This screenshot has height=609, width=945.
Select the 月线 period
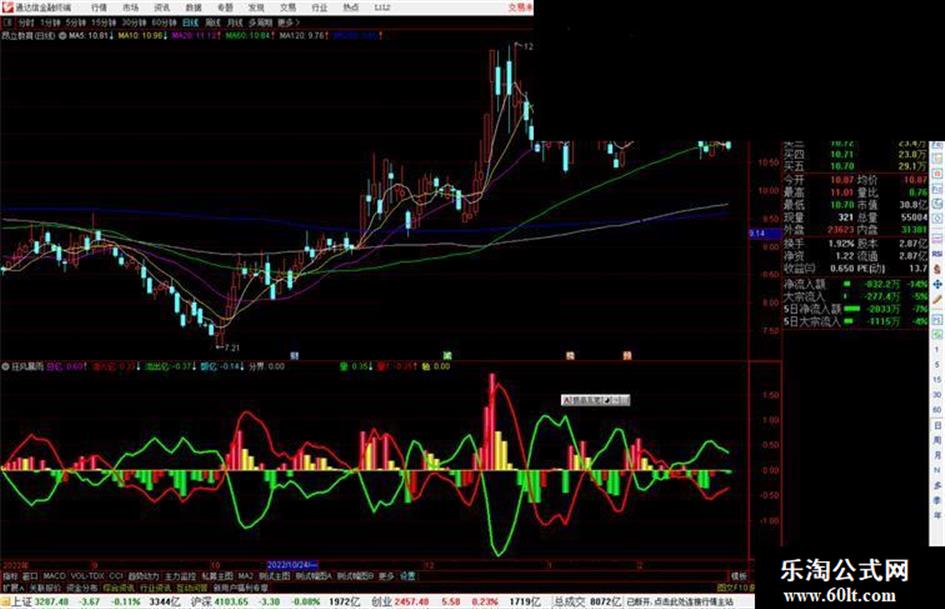234,22
